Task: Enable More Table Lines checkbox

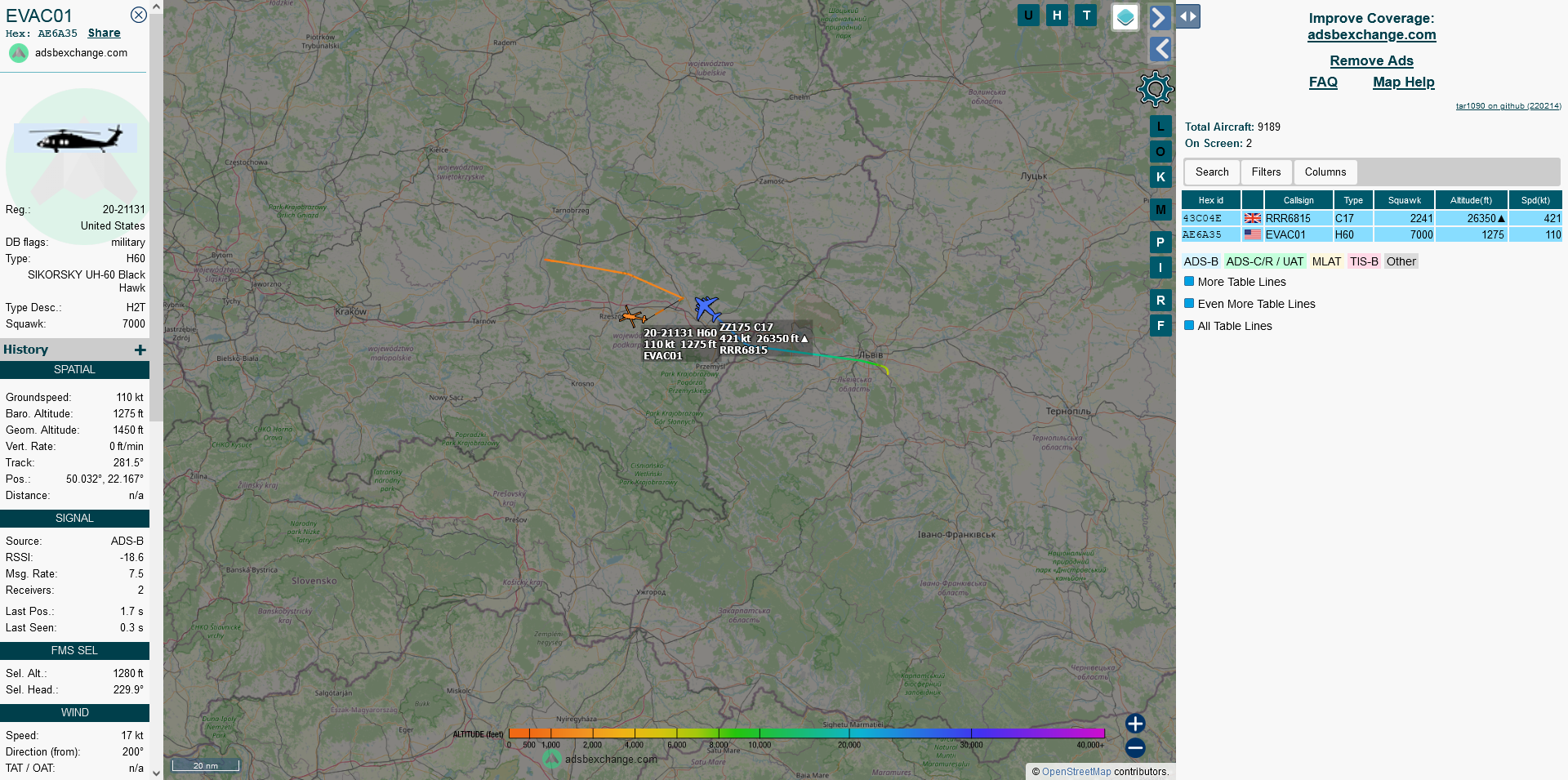Action: coord(1189,281)
